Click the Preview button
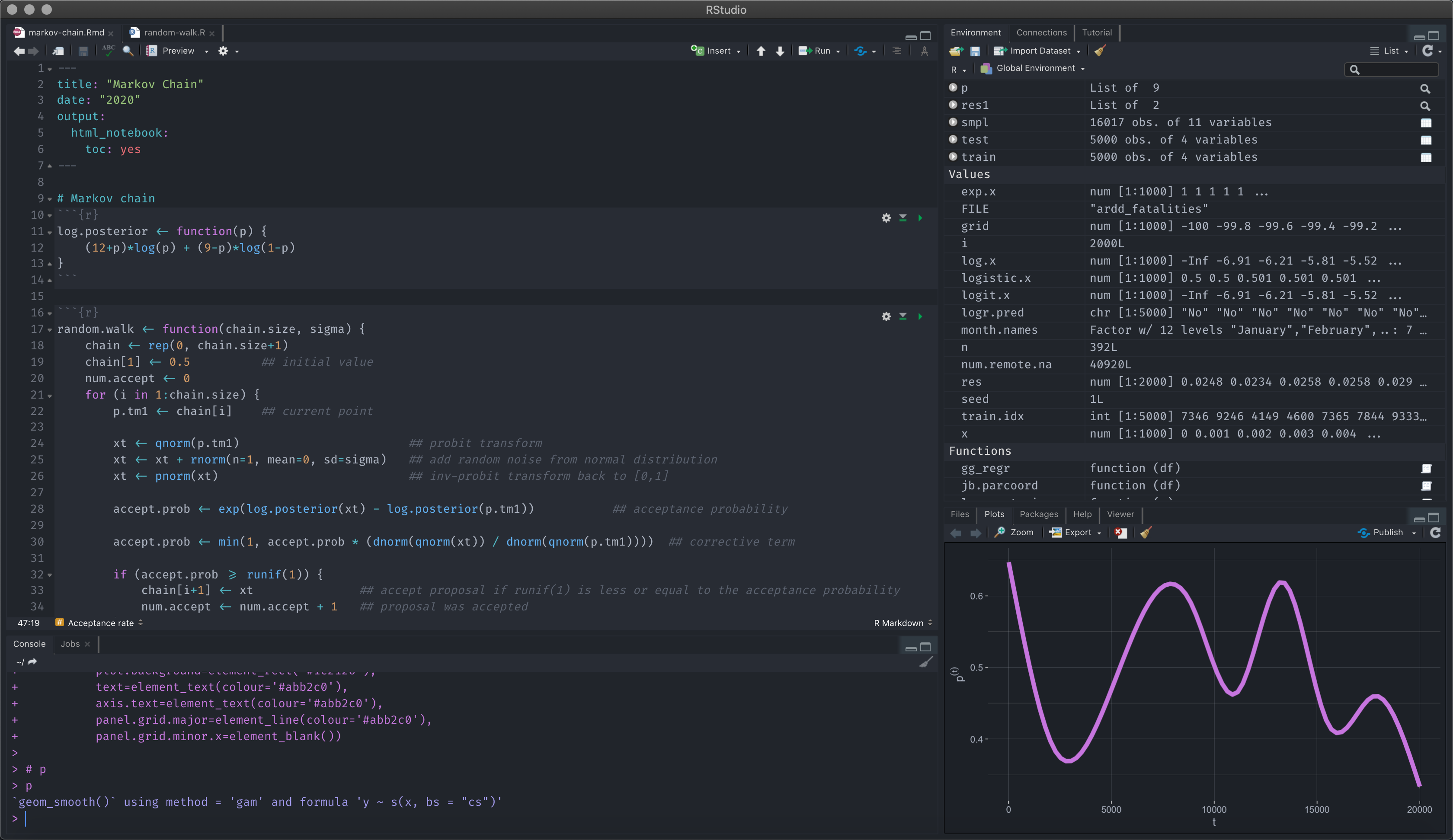1453x840 pixels. [x=178, y=51]
